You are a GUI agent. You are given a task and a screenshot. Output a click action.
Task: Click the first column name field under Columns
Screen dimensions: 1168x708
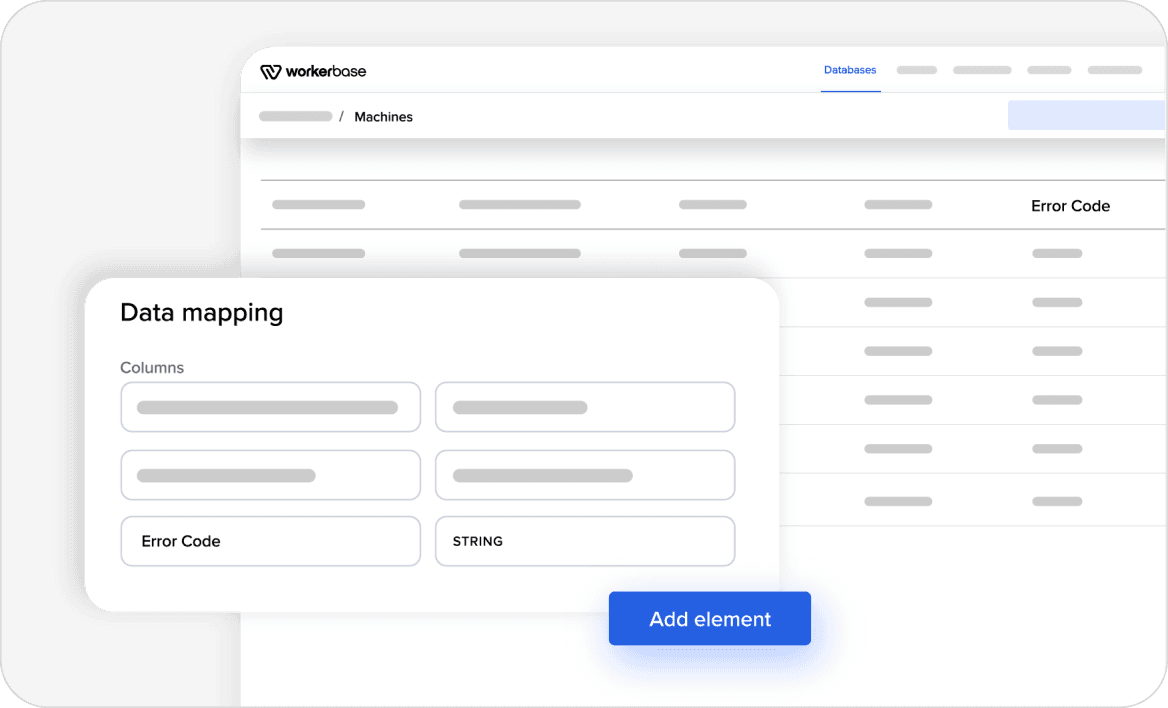pos(270,407)
